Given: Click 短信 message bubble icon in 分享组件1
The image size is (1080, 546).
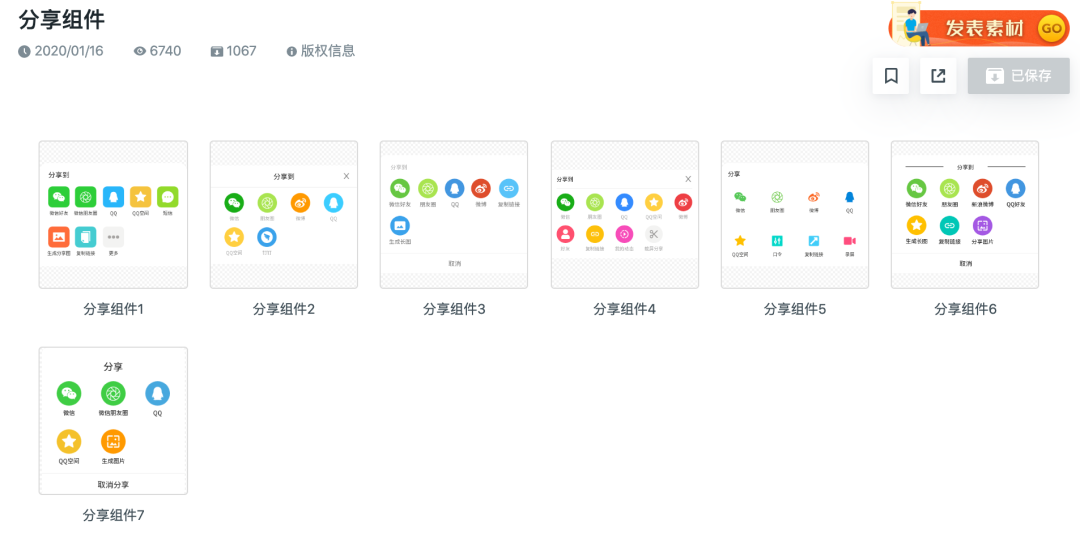Looking at the screenshot, I should pyautogui.click(x=167, y=197).
